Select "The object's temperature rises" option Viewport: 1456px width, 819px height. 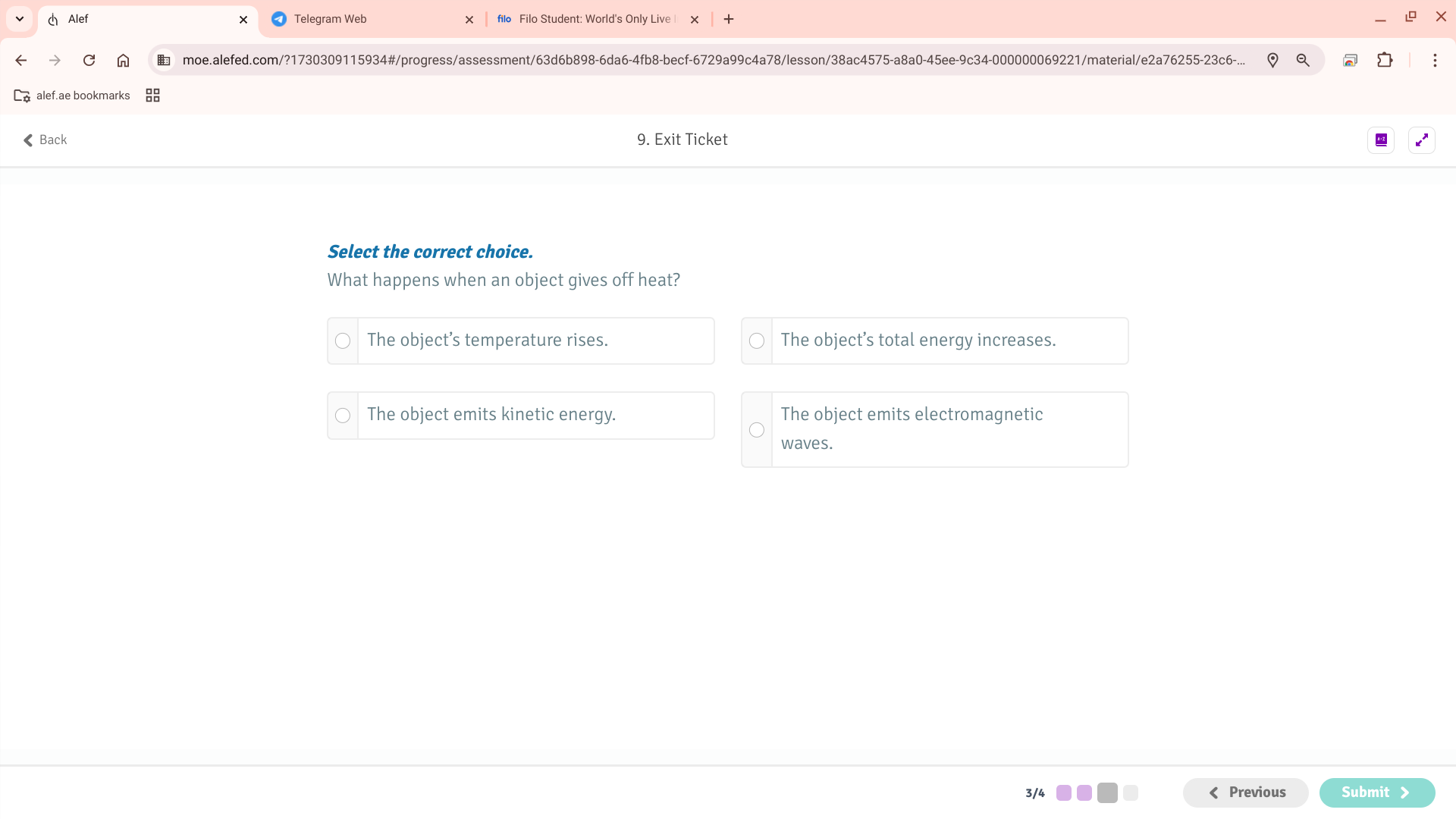pyautogui.click(x=343, y=340)
